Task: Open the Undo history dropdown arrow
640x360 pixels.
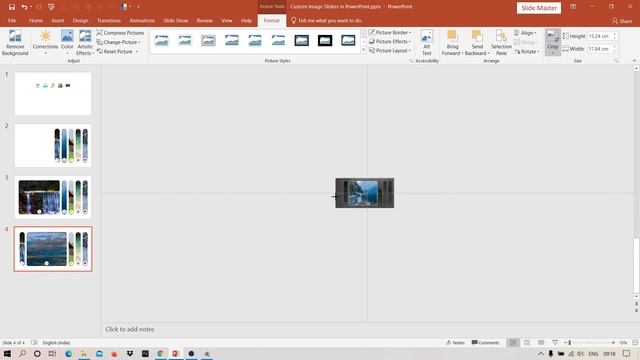Action: coord(31,7)
